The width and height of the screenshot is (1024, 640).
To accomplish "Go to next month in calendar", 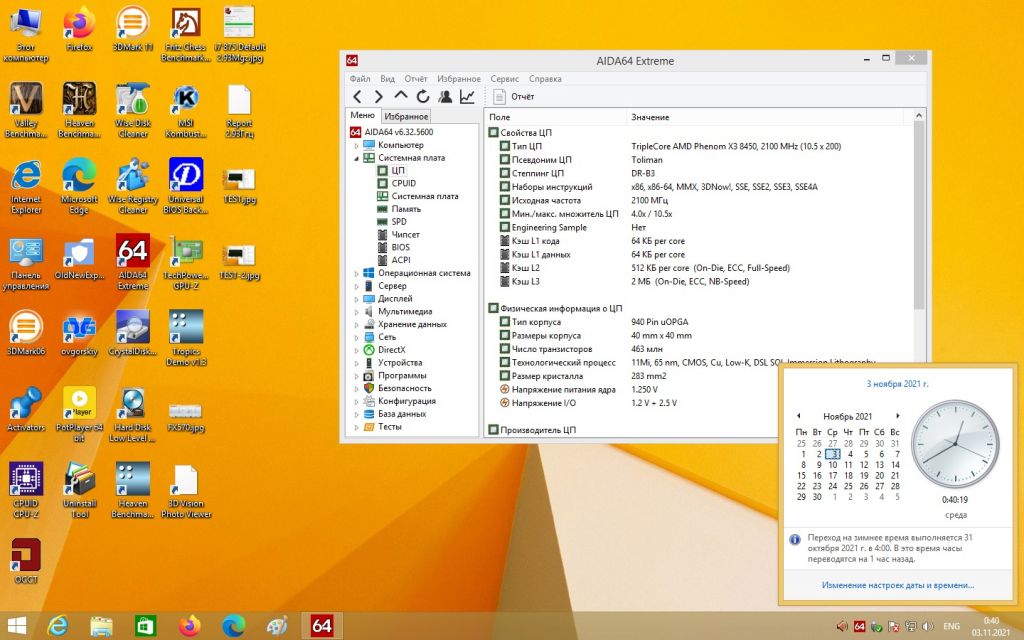I will 898,416.
